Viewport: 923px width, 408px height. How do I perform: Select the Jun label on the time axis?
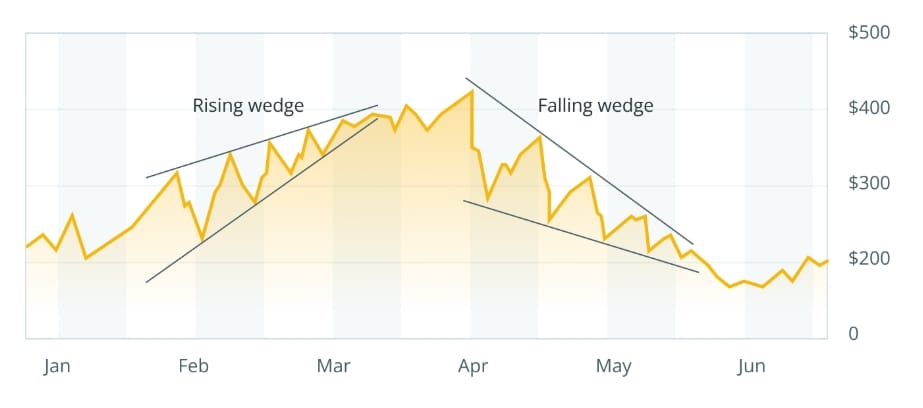click(x=751, y=367)
